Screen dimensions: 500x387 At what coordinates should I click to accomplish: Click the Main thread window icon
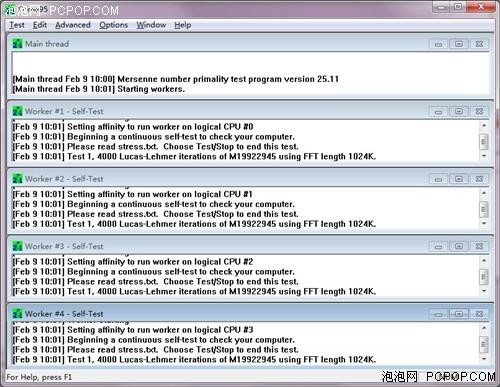[17, 44]
